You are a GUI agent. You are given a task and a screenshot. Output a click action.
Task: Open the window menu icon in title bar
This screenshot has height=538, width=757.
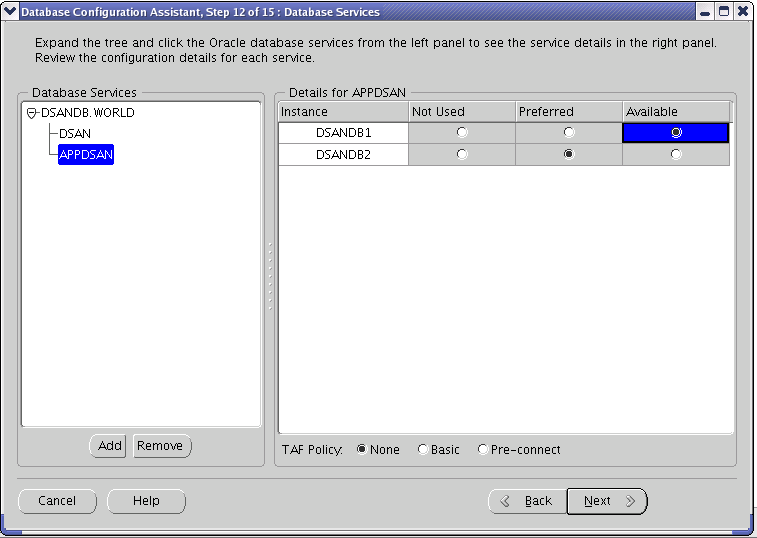pos(10,11)
